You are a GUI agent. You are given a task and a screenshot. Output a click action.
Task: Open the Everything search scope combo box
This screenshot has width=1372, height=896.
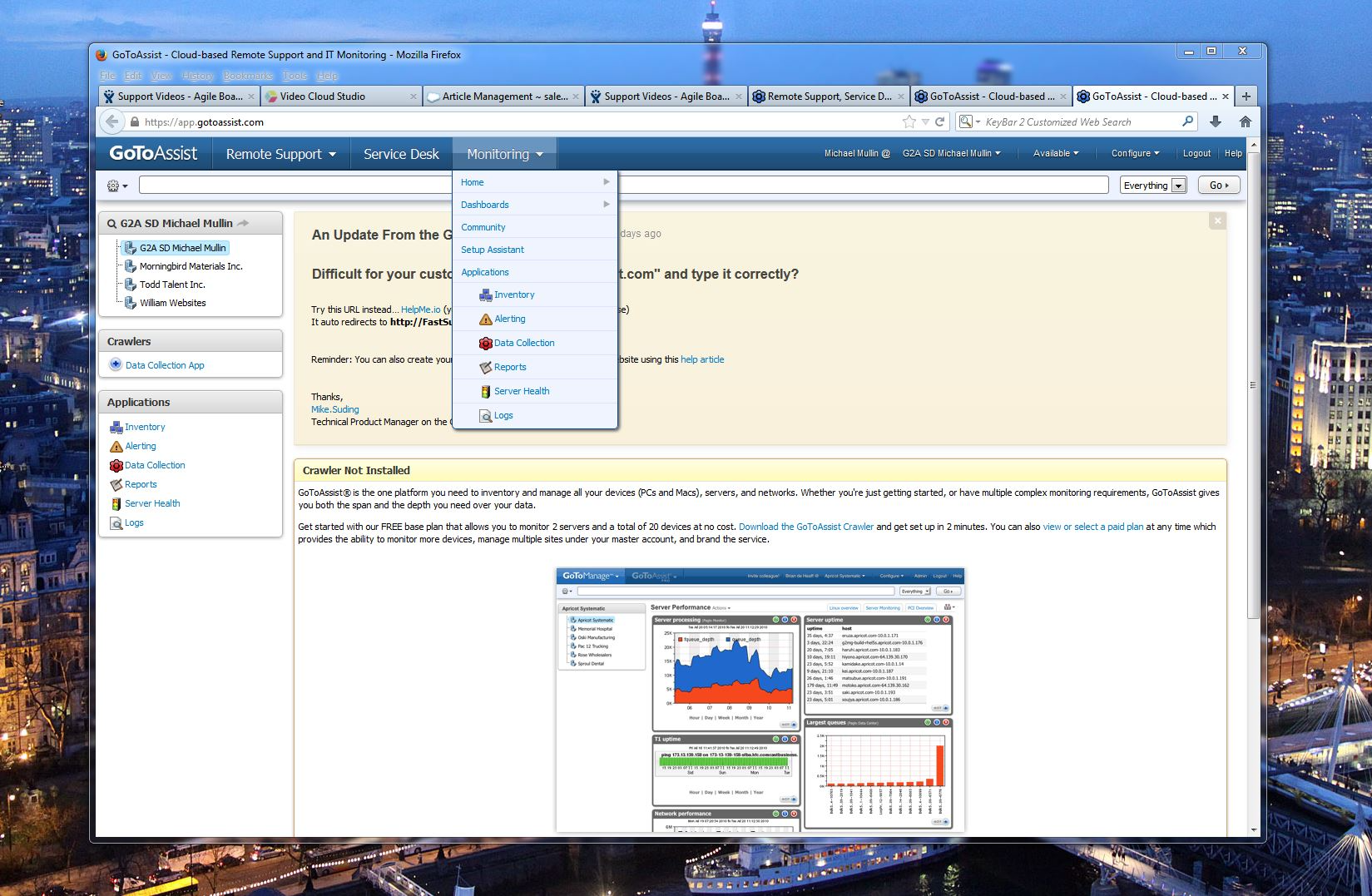click(x=1153, y=186)
